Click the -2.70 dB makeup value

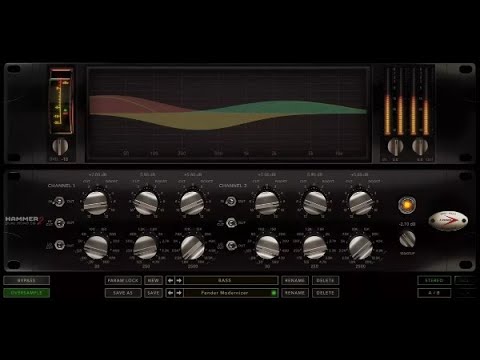[407, 224]
